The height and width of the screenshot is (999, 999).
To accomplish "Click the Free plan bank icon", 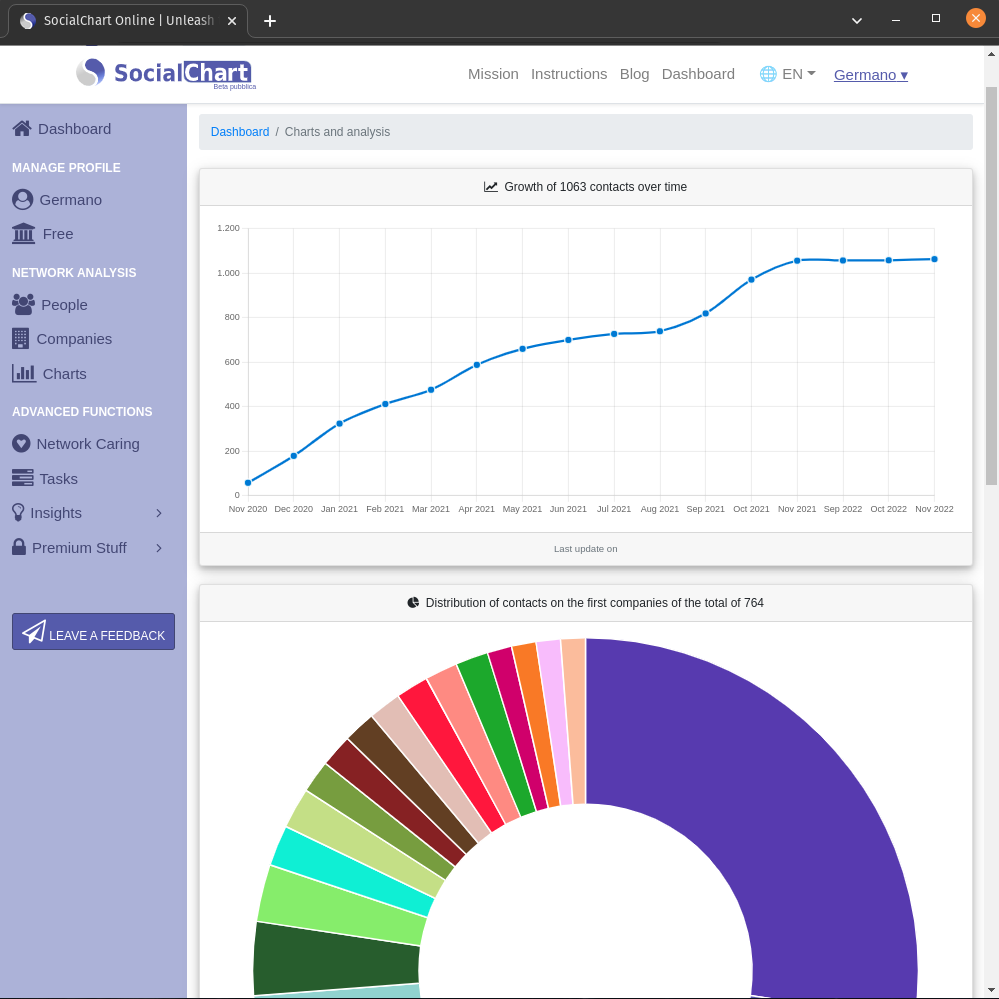I will pos(24,233).
